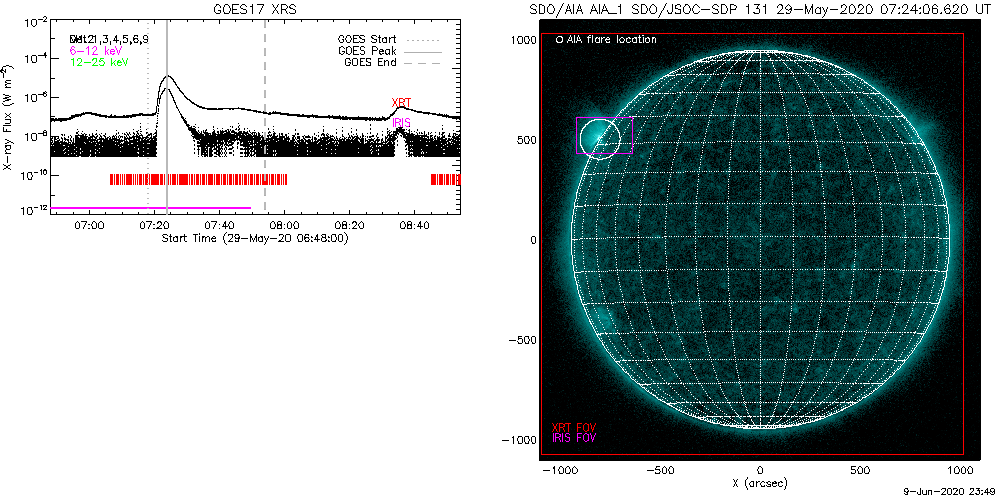Click the GOES17 XRS plot title
Screen dimensions: 1000x500
(x=255, y=9)
